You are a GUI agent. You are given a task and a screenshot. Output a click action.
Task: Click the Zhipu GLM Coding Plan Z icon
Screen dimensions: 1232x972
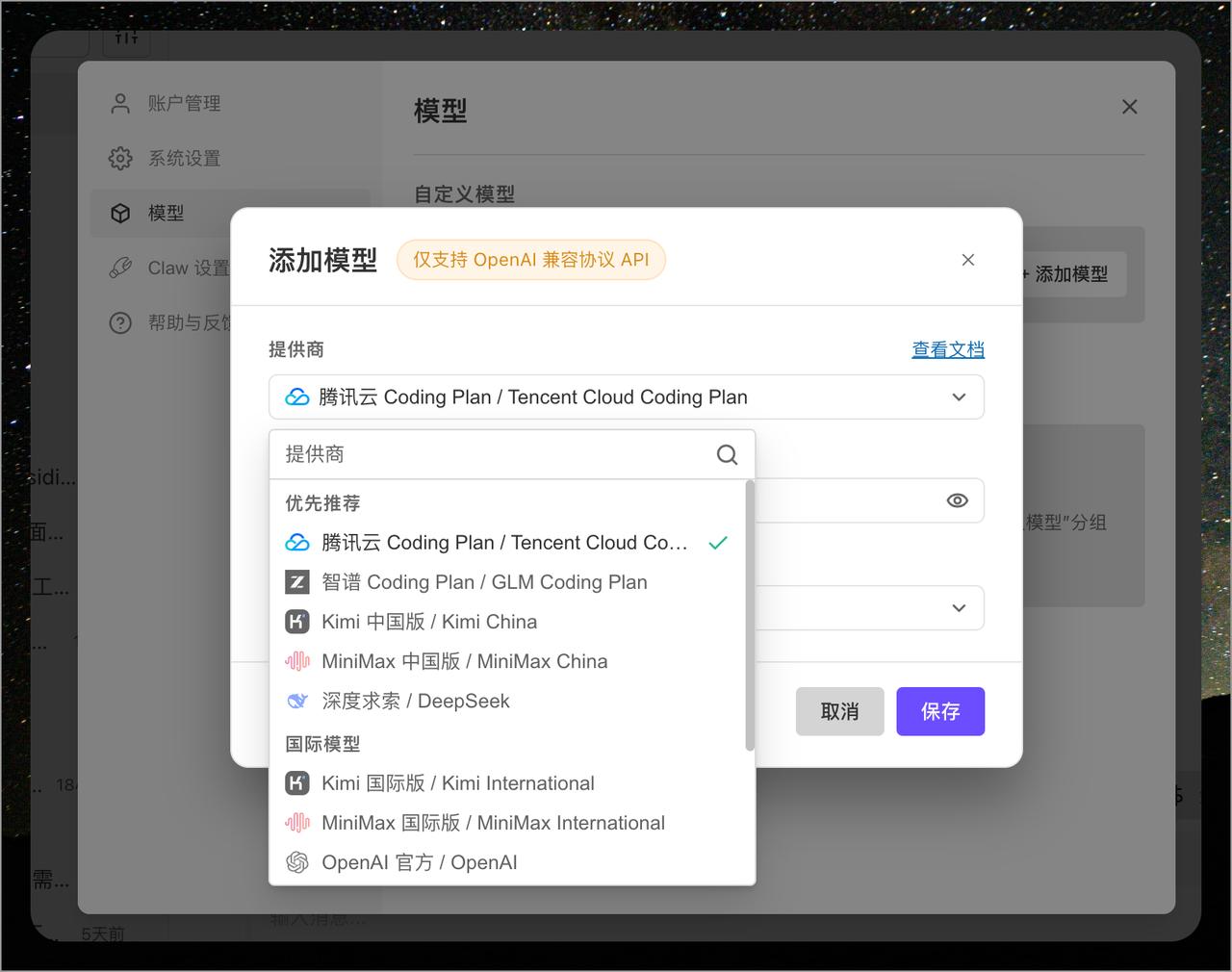pyautogui.click(x=297, y=582)
